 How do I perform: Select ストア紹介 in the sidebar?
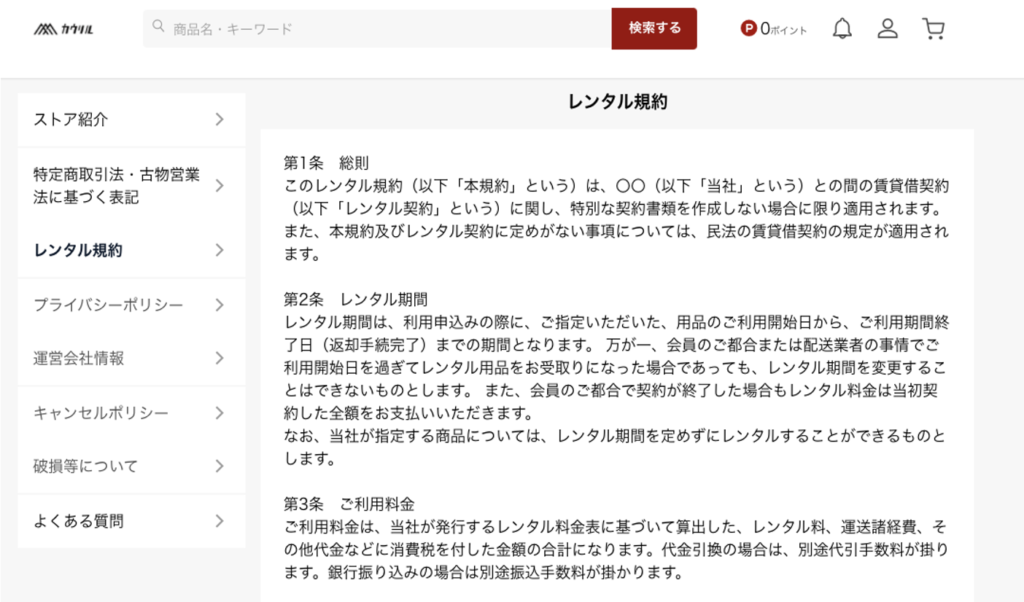(71, 120)
